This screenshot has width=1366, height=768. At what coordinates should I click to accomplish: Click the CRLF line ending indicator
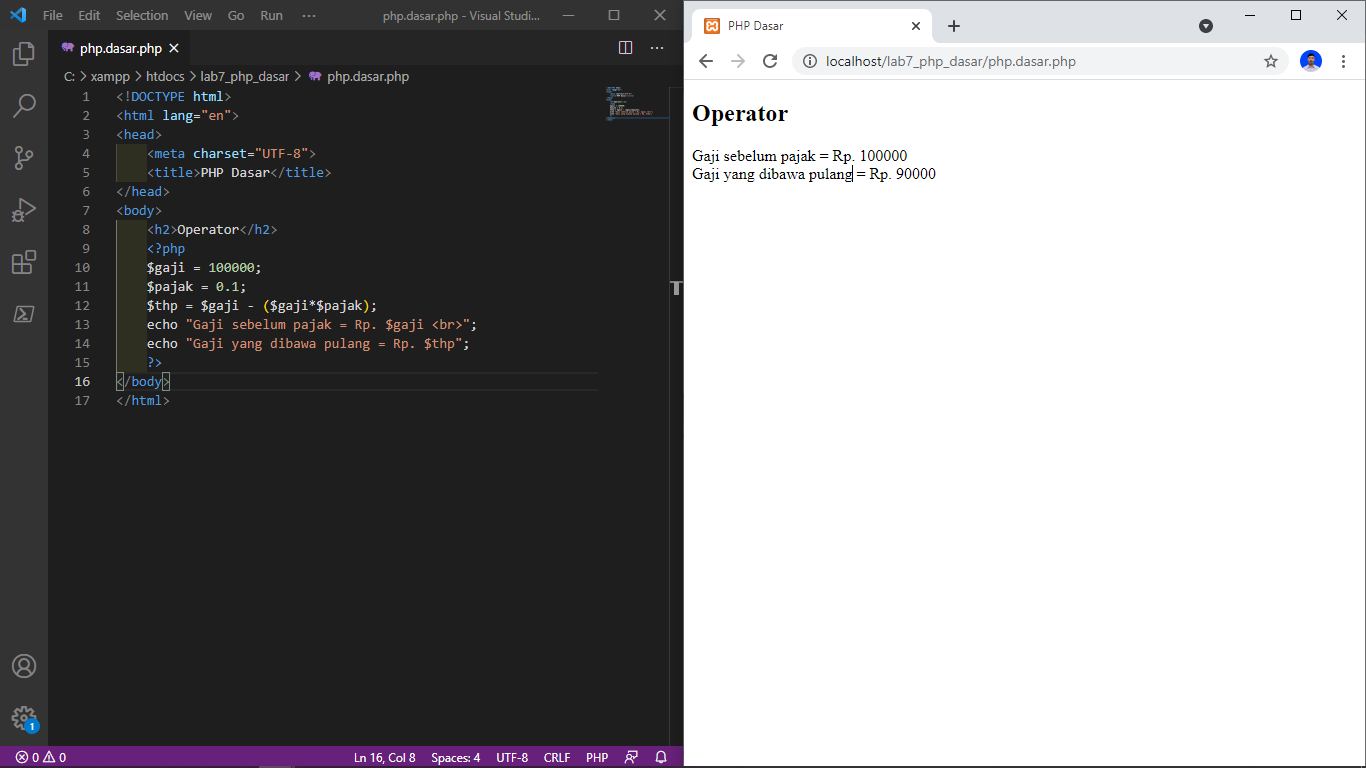pyautogui.click(x=557, y=757)
